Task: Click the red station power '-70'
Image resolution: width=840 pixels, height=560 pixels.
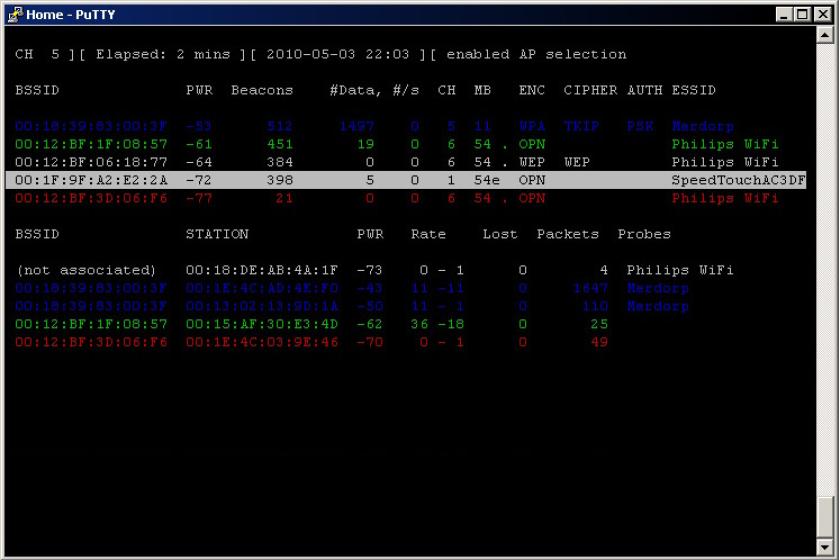Action: (x=370, y=342)
